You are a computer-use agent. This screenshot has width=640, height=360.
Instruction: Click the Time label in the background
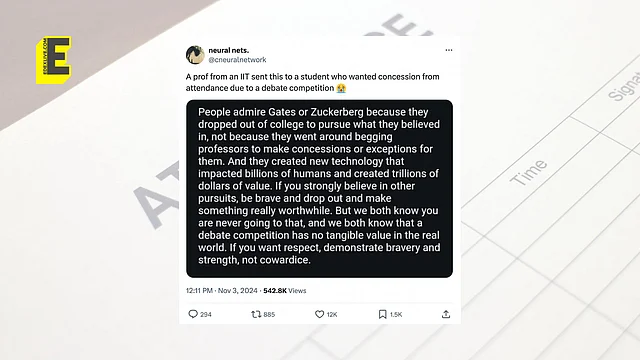(529, 172)
